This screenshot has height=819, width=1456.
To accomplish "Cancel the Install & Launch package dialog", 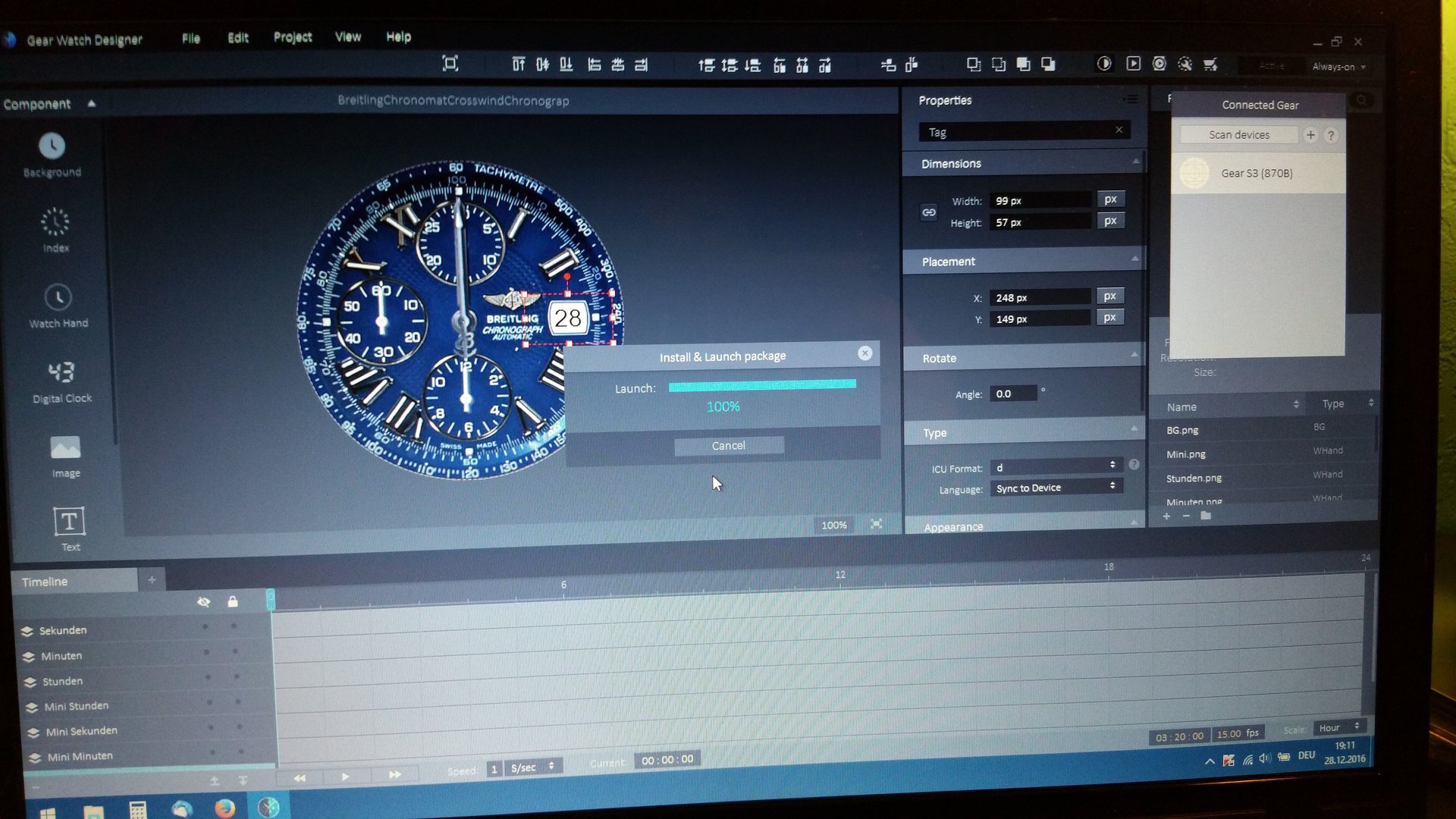I will [729, 445].
